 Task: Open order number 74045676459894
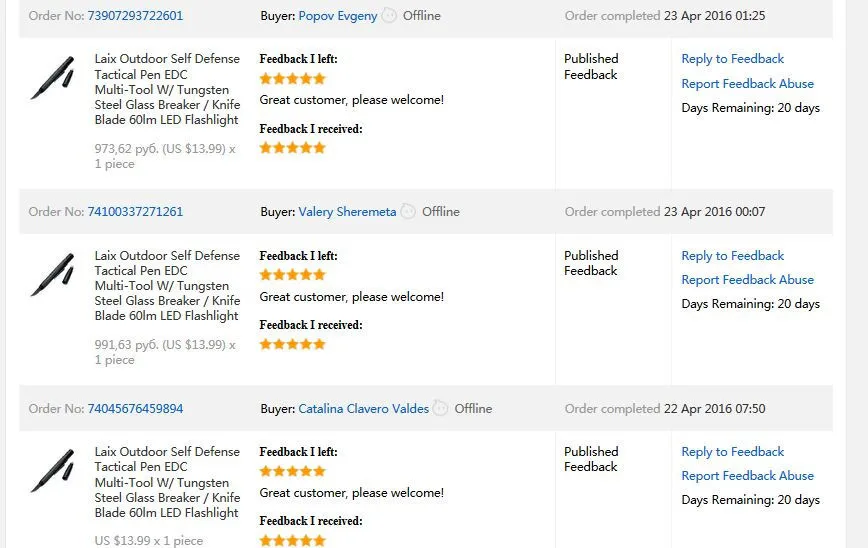(135, 409)
